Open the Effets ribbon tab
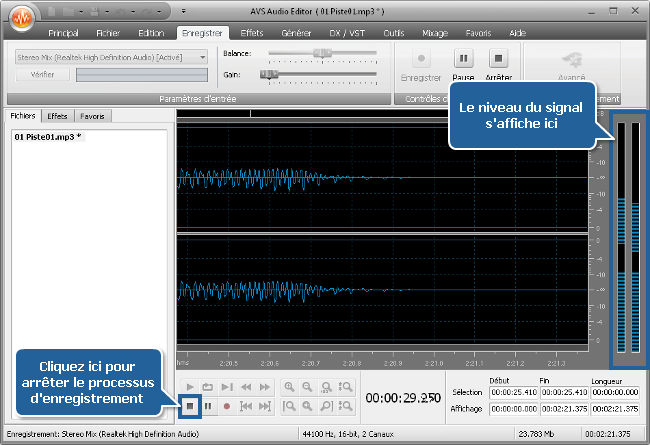The width and height of the screenshot is (650, 445). click(x=252, y=33)
